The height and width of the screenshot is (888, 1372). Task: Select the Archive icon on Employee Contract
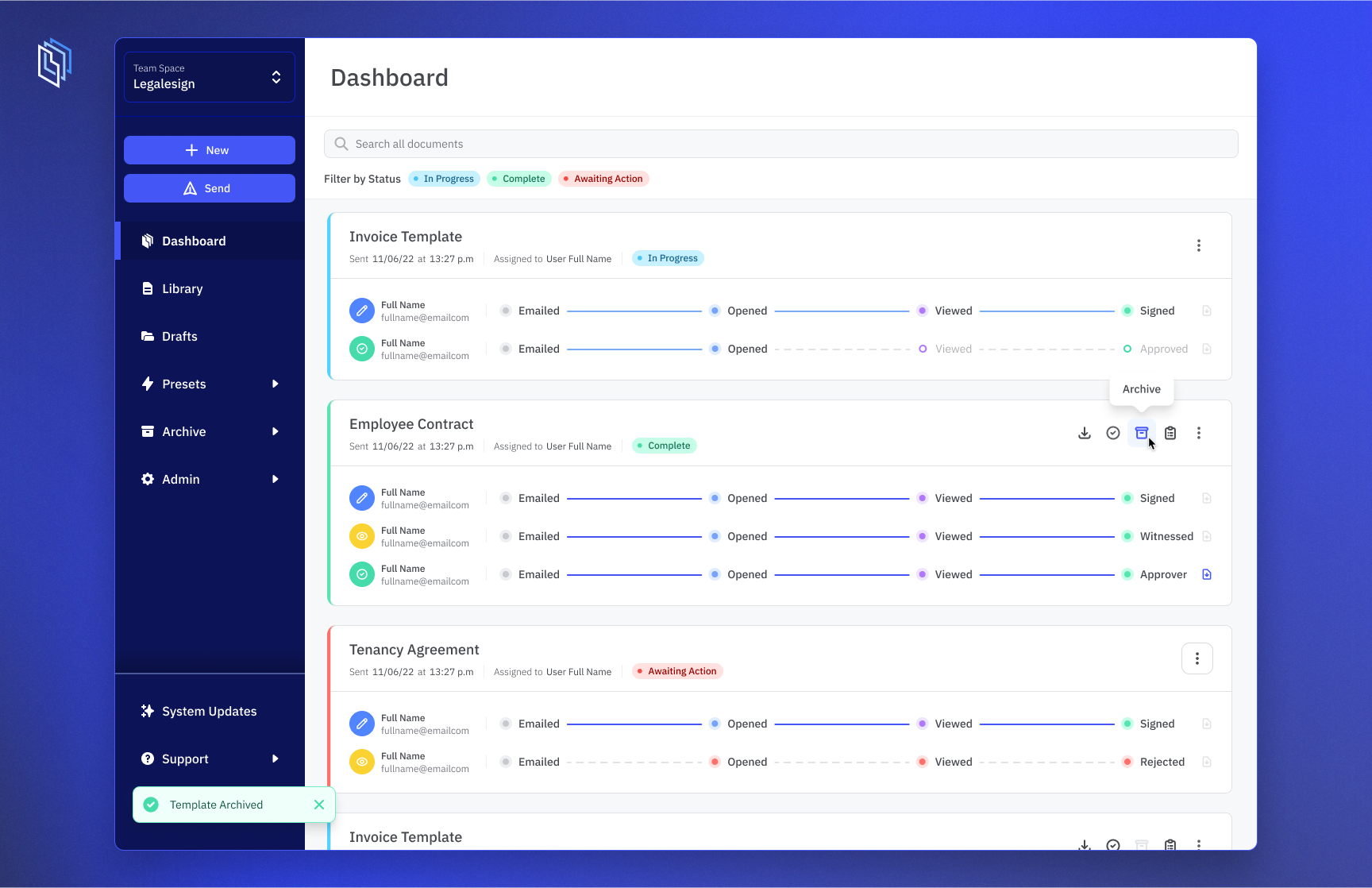[1142, 433]
